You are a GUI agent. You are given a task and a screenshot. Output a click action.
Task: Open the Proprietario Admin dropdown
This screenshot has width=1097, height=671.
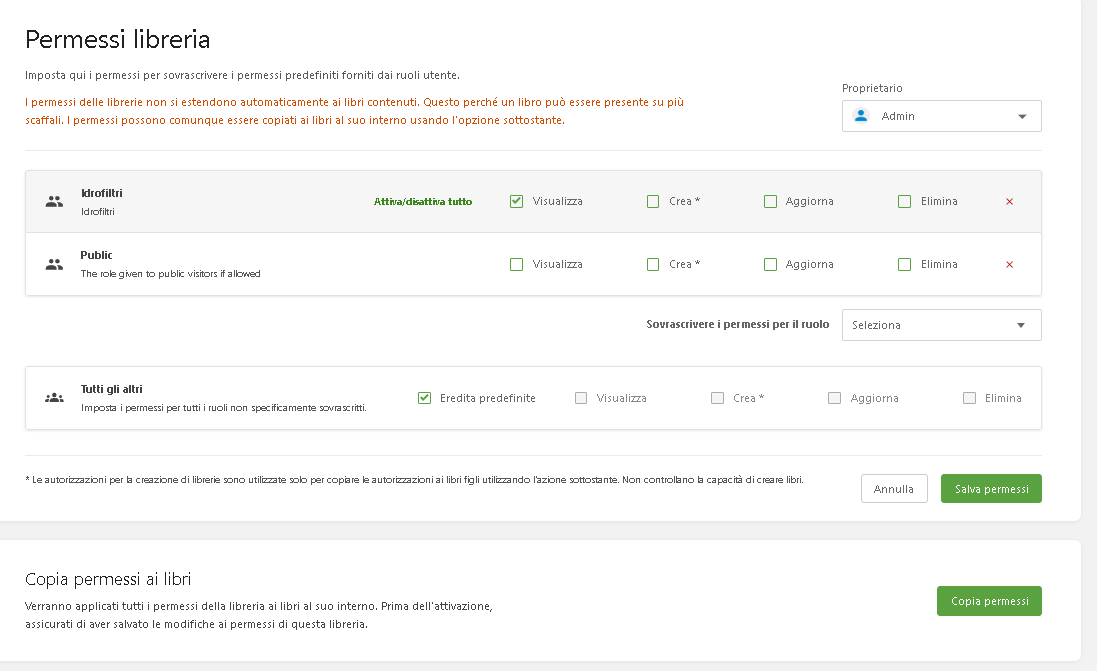(940, 116)
